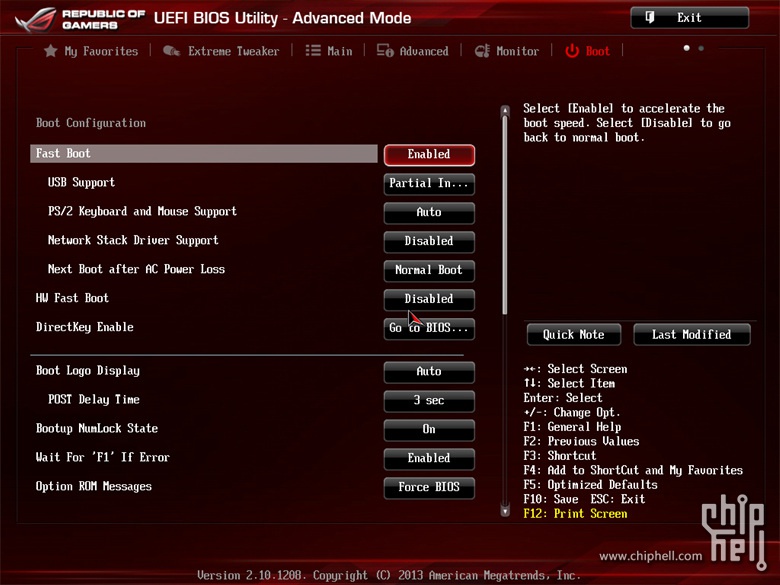Select the Bootup NumLock State label
This screenshot has height=585, width=780.
[x=97, y=428]
